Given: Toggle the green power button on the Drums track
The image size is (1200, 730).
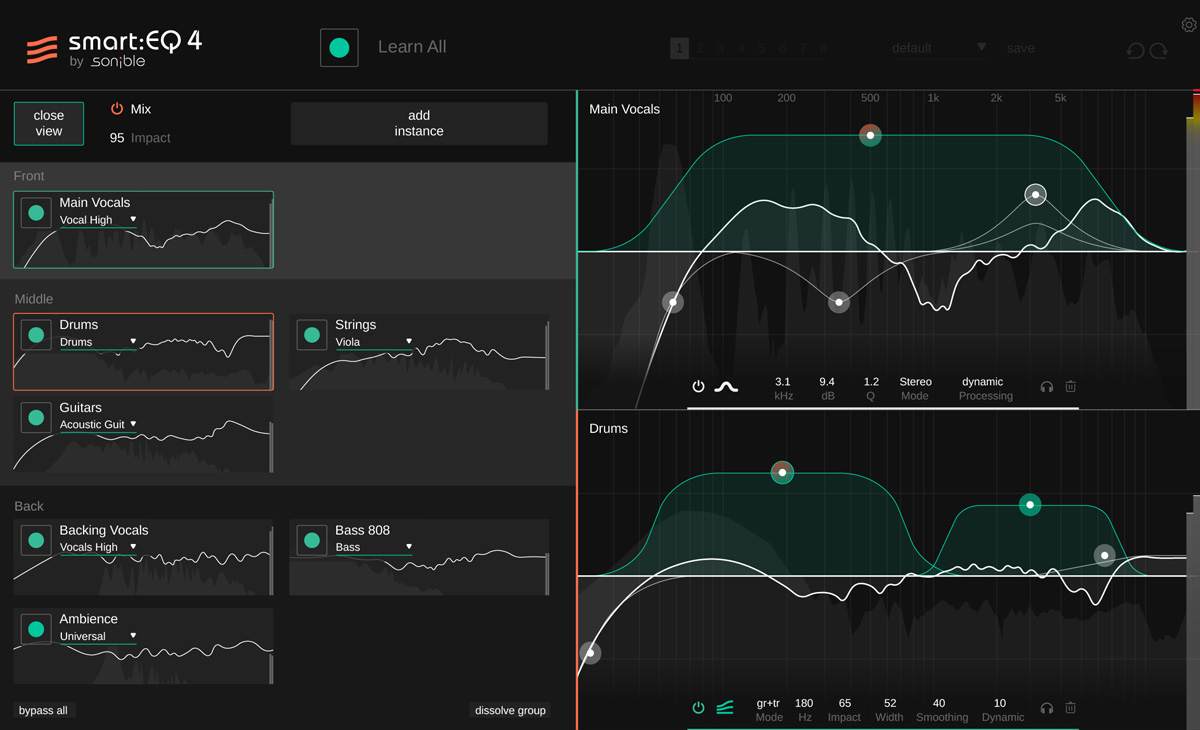Looking at the screenshot, I should coord(36,334).
